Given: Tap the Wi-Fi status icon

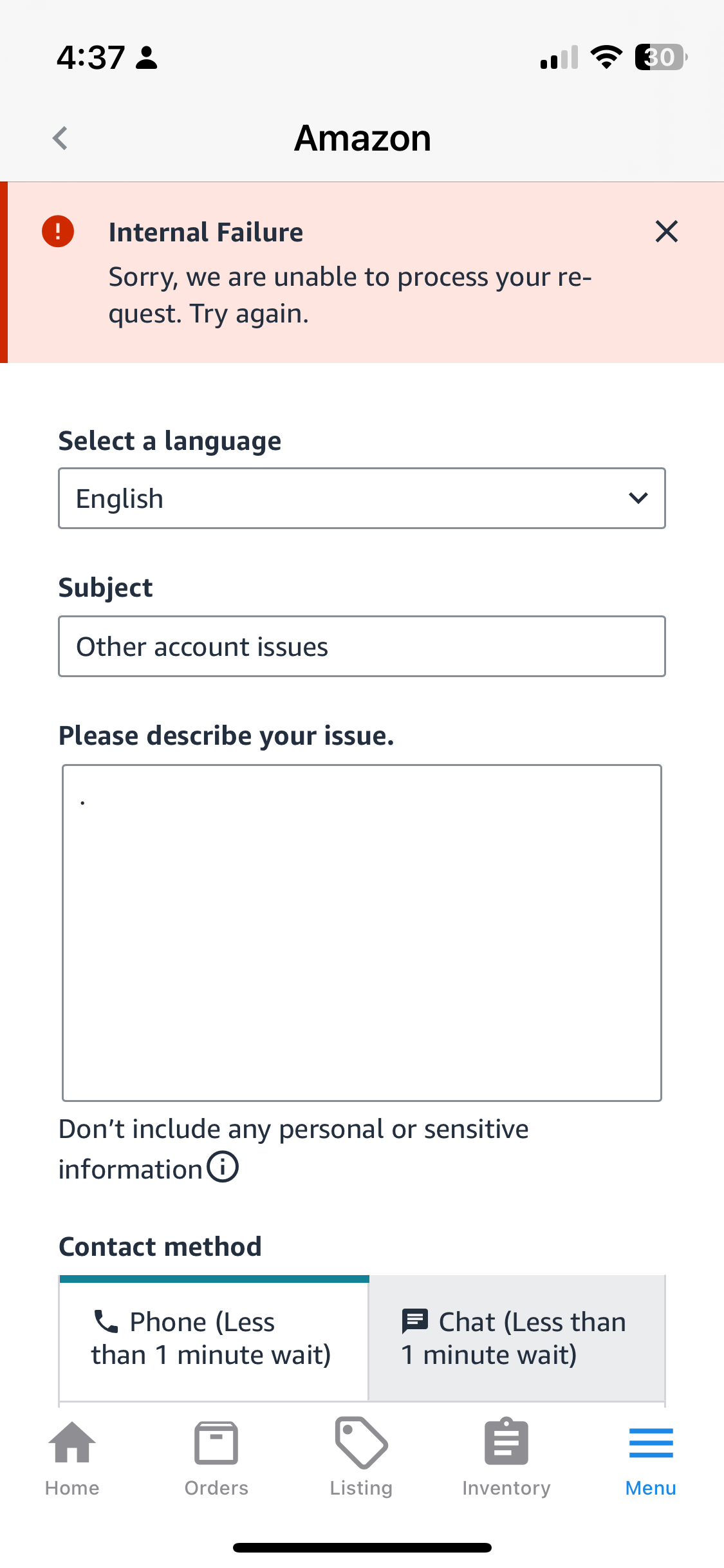Looking at the screenshot, I should click(x=606, y=57).
